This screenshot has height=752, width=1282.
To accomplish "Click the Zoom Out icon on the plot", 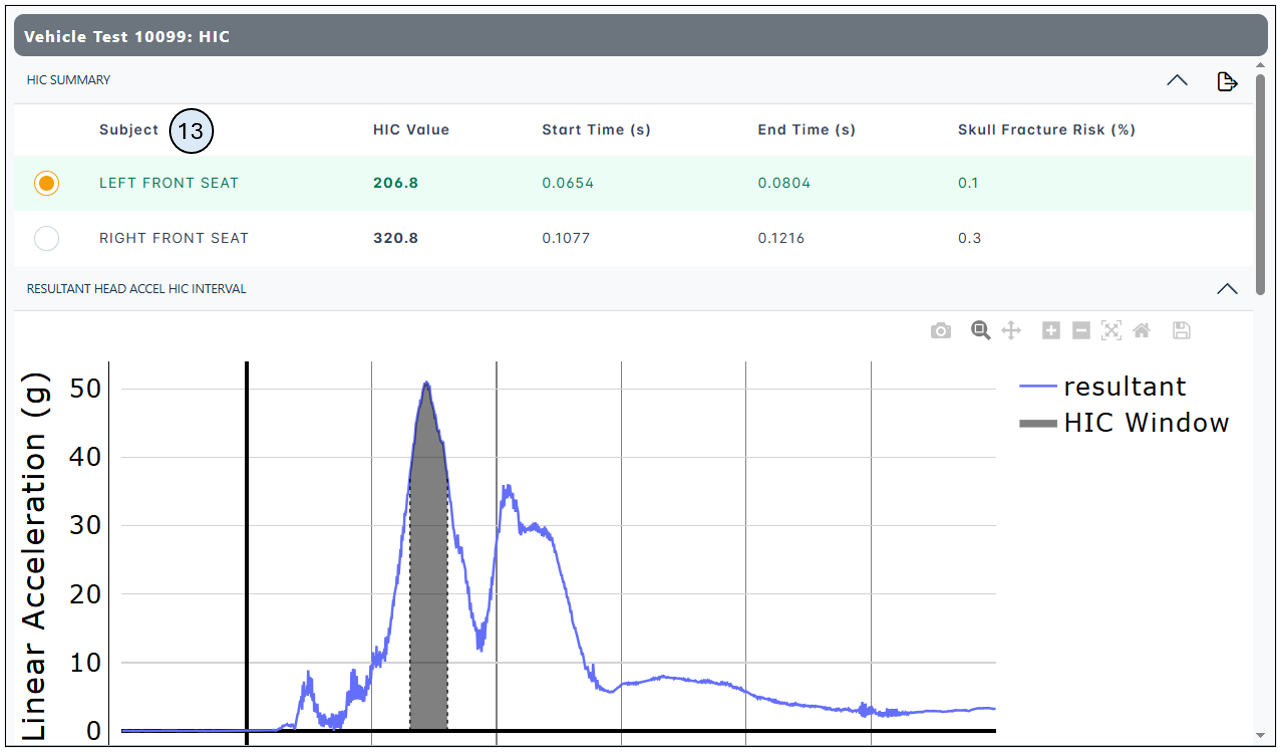I will [1081, 330].
